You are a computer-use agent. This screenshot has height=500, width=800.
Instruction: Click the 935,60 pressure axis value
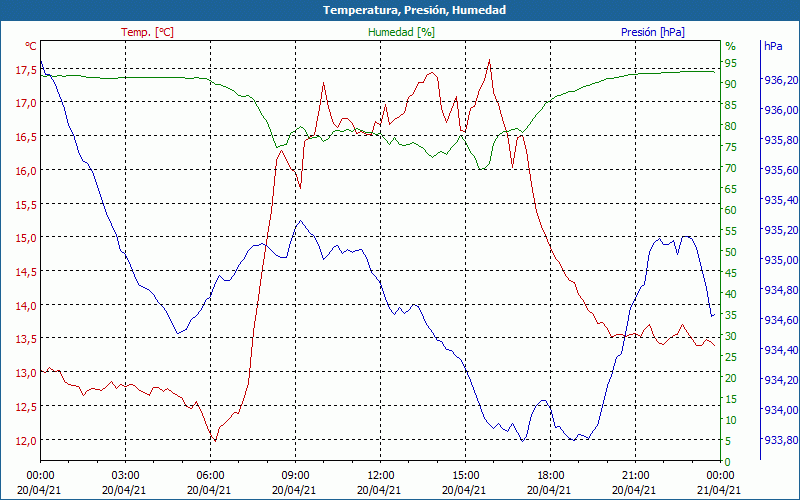click(x=781, y=170)
